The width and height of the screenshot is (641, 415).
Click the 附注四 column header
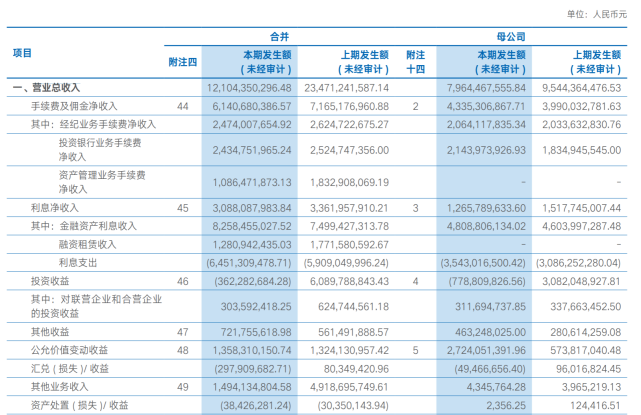coord(182,62)
